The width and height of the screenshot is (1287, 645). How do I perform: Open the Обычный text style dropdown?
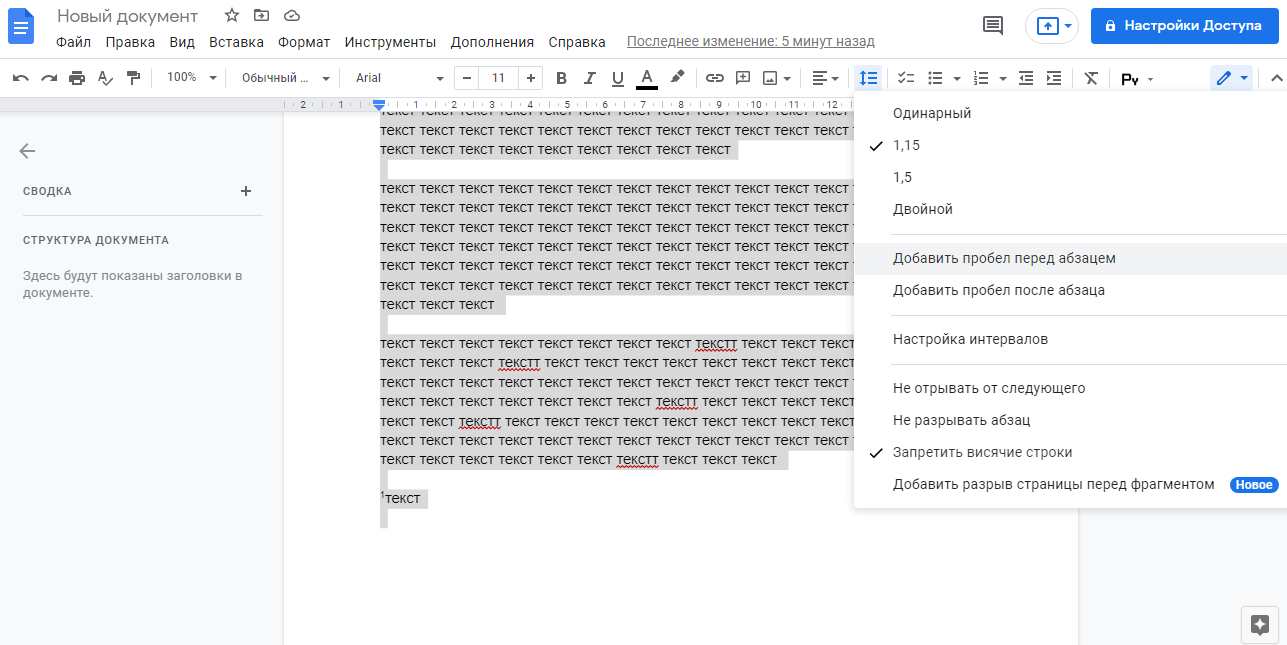click(x=285, y=78)
